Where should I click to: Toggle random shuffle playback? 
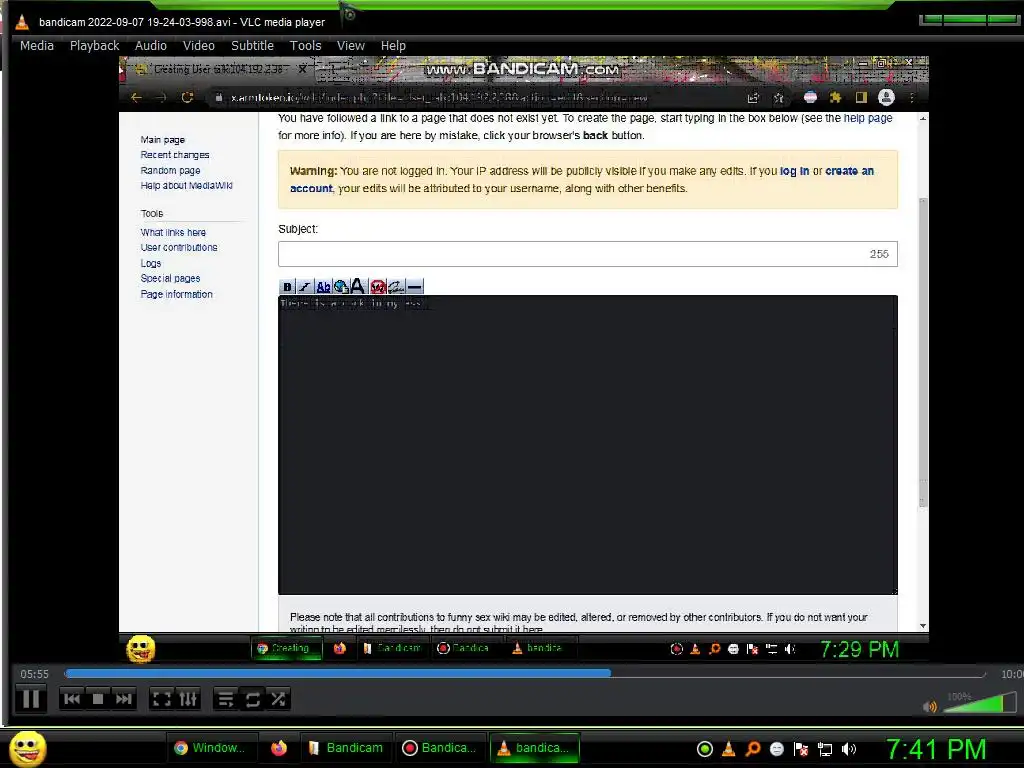pos(278,699)
